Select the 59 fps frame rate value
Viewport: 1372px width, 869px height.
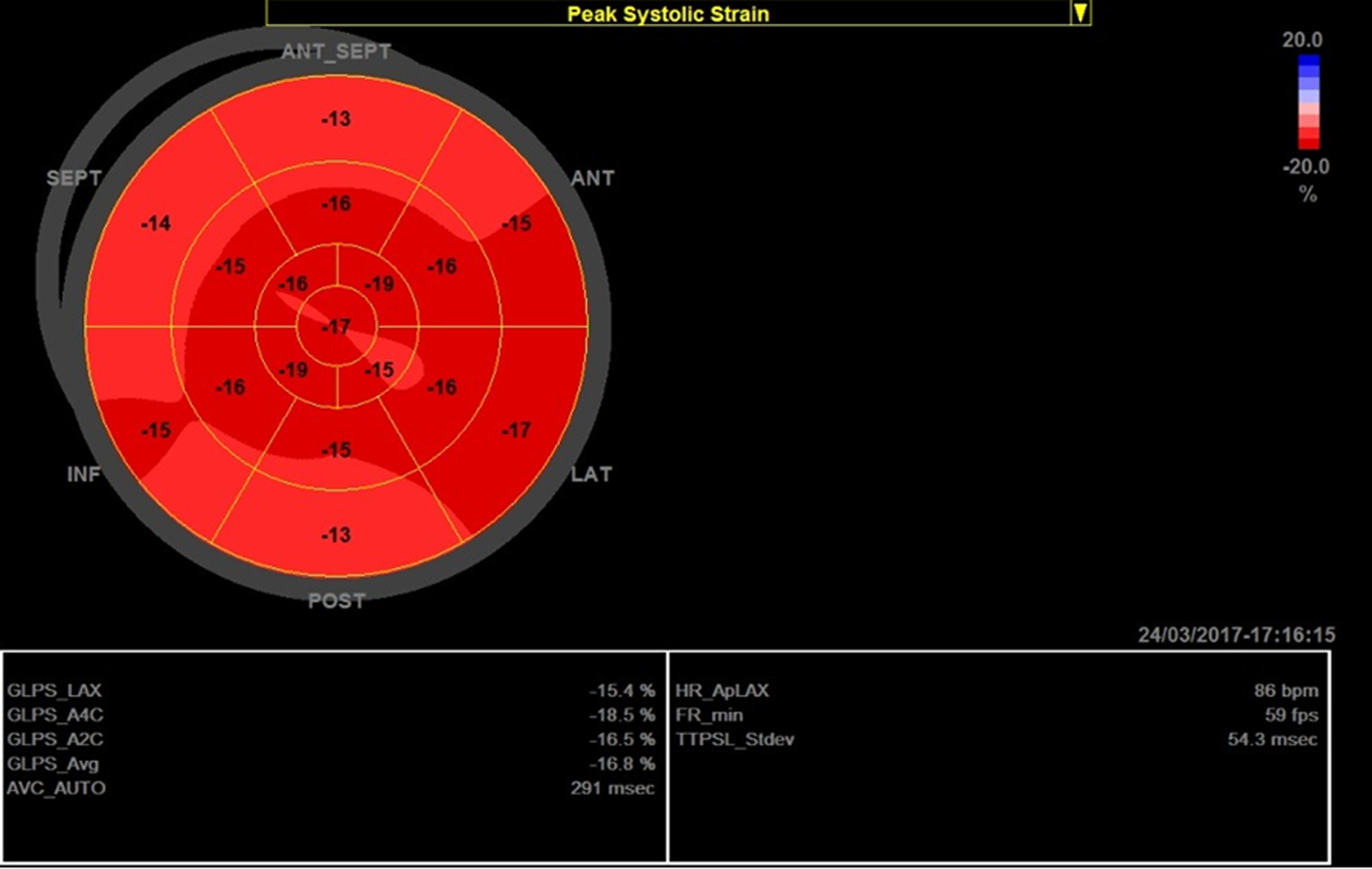coord(1291,716)
